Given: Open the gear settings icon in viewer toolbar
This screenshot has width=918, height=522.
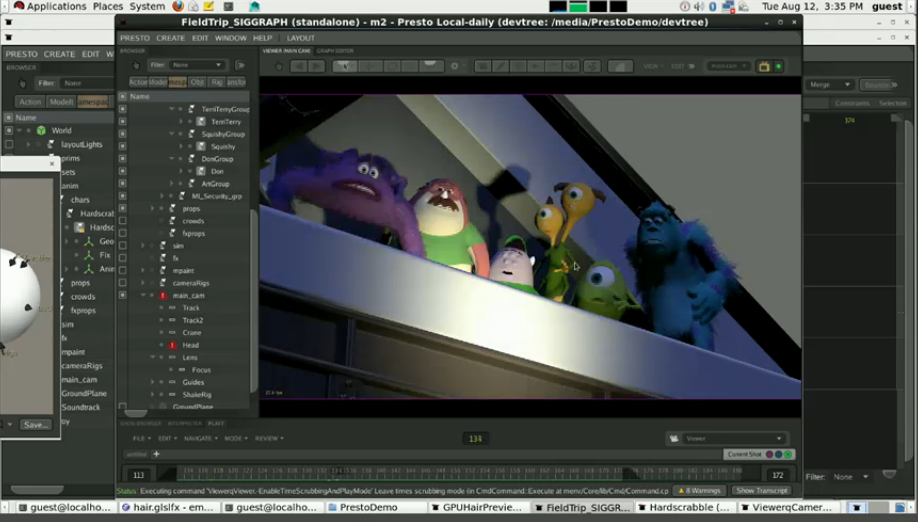Looking at the screenshot, I should pos(455,66).
